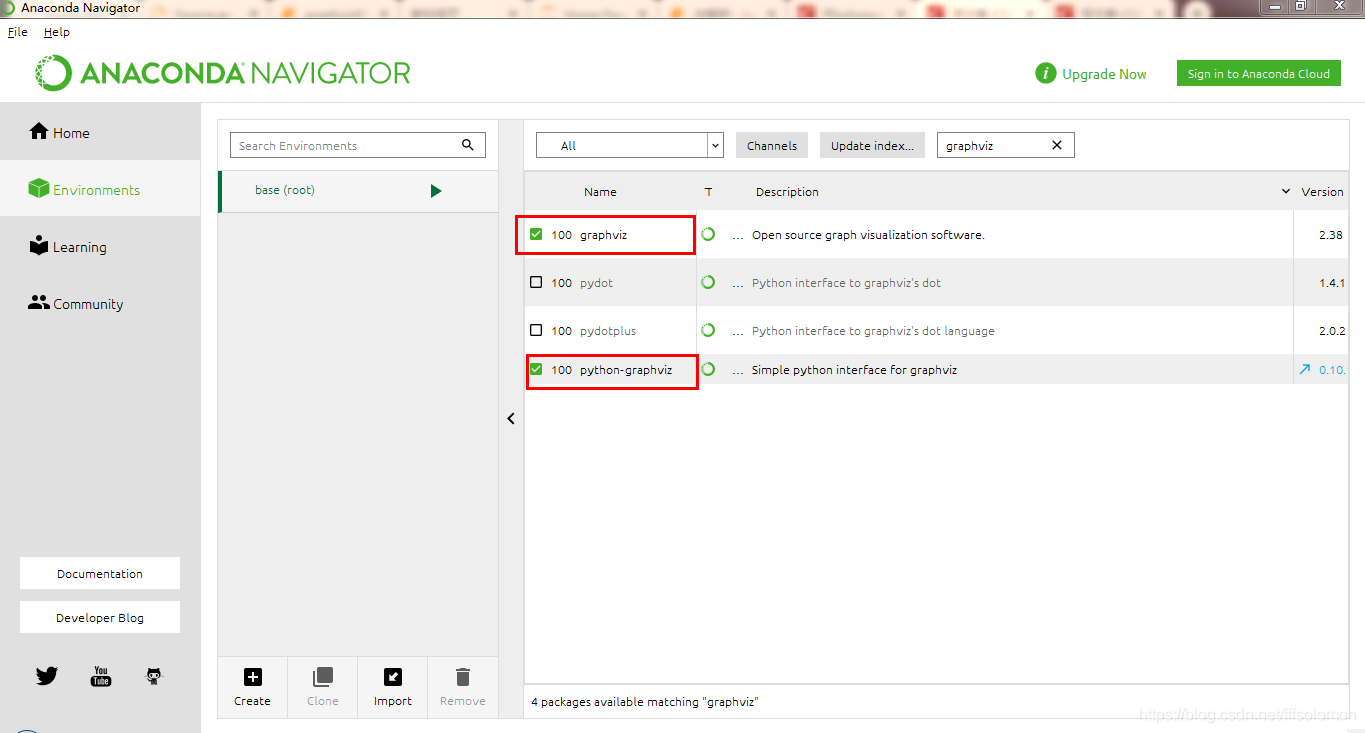
Task: Click the Anaconda Navigator logo
Action: (223, 73)
